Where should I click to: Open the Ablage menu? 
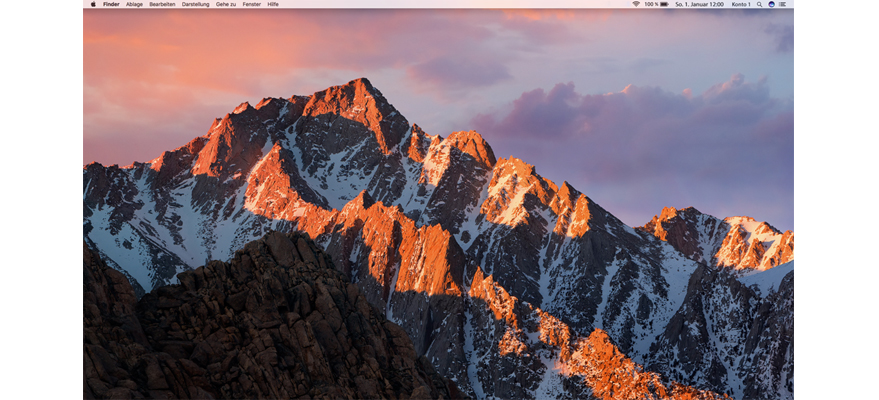pyautogui.click(x=134, y=4)
